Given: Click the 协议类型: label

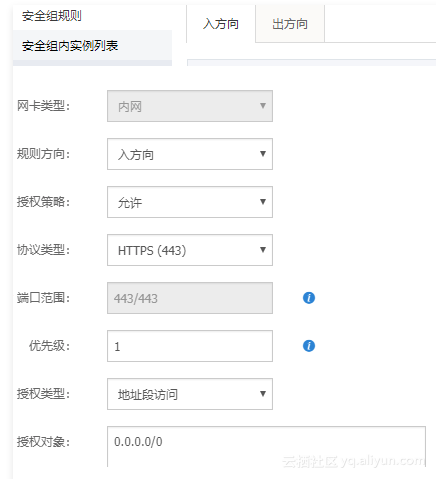Looking at the screenshot, I should 43,250.
